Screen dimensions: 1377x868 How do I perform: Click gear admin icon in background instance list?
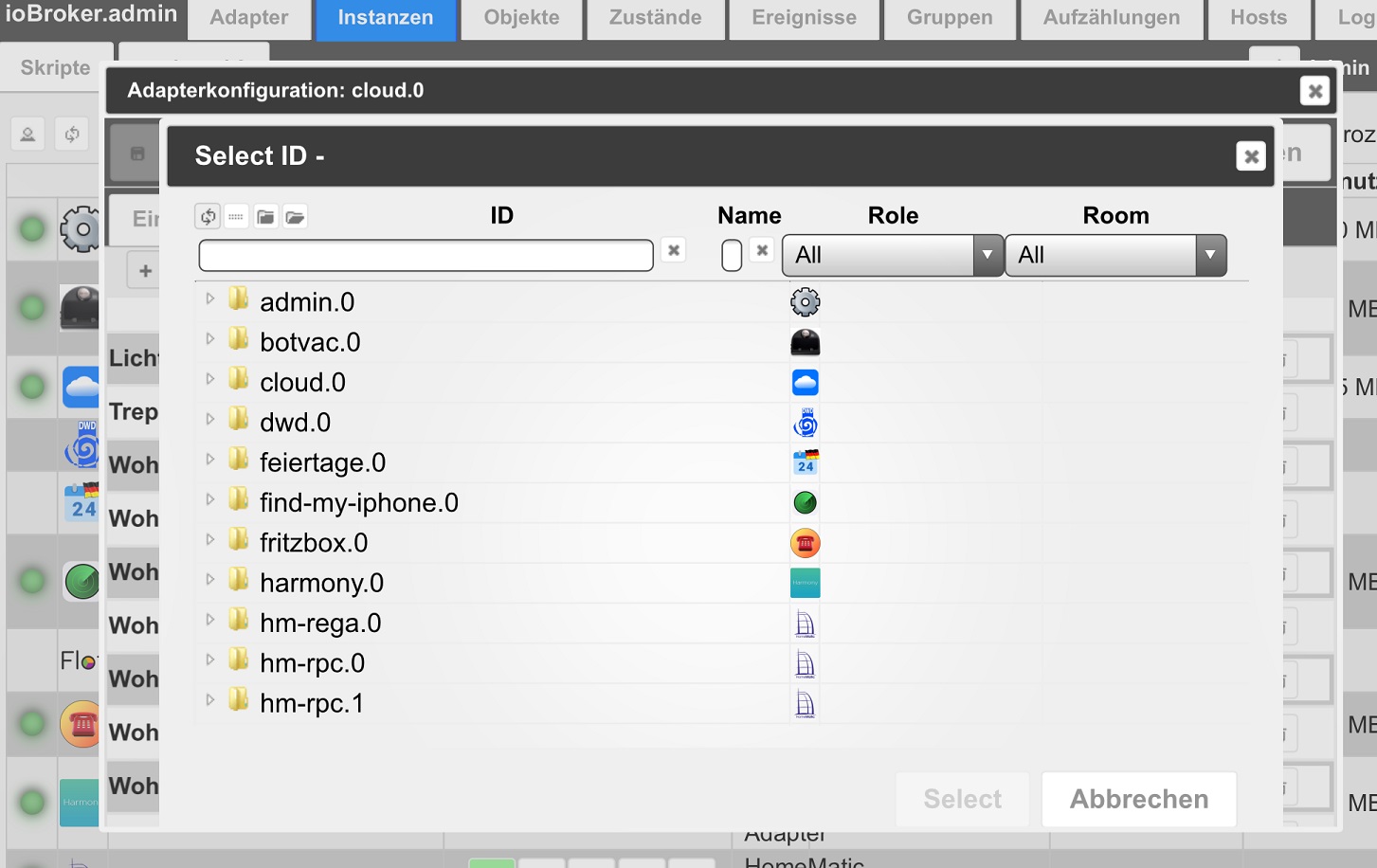[81, 228]
